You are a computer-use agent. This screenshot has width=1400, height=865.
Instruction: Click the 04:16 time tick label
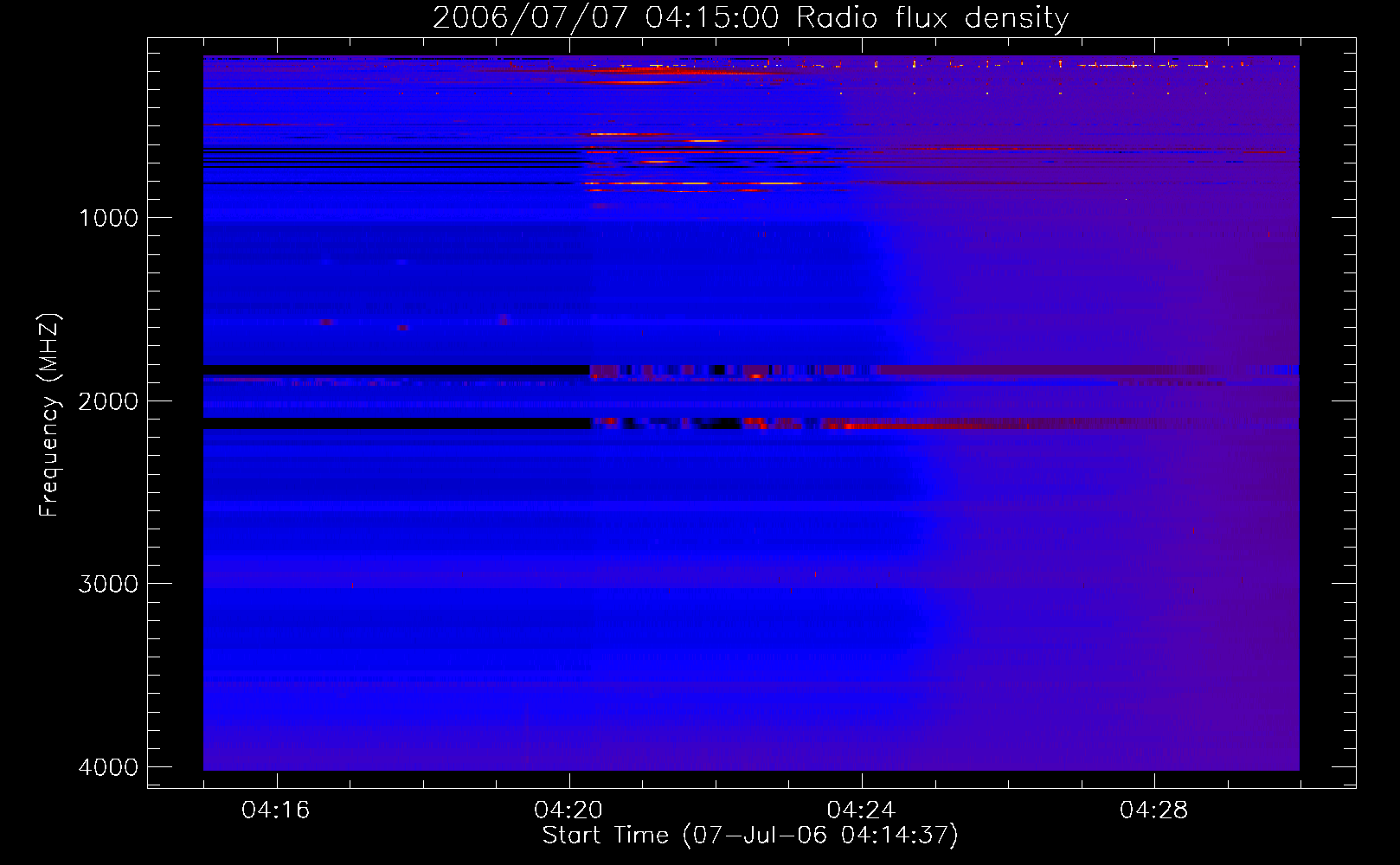click(276, 811)
